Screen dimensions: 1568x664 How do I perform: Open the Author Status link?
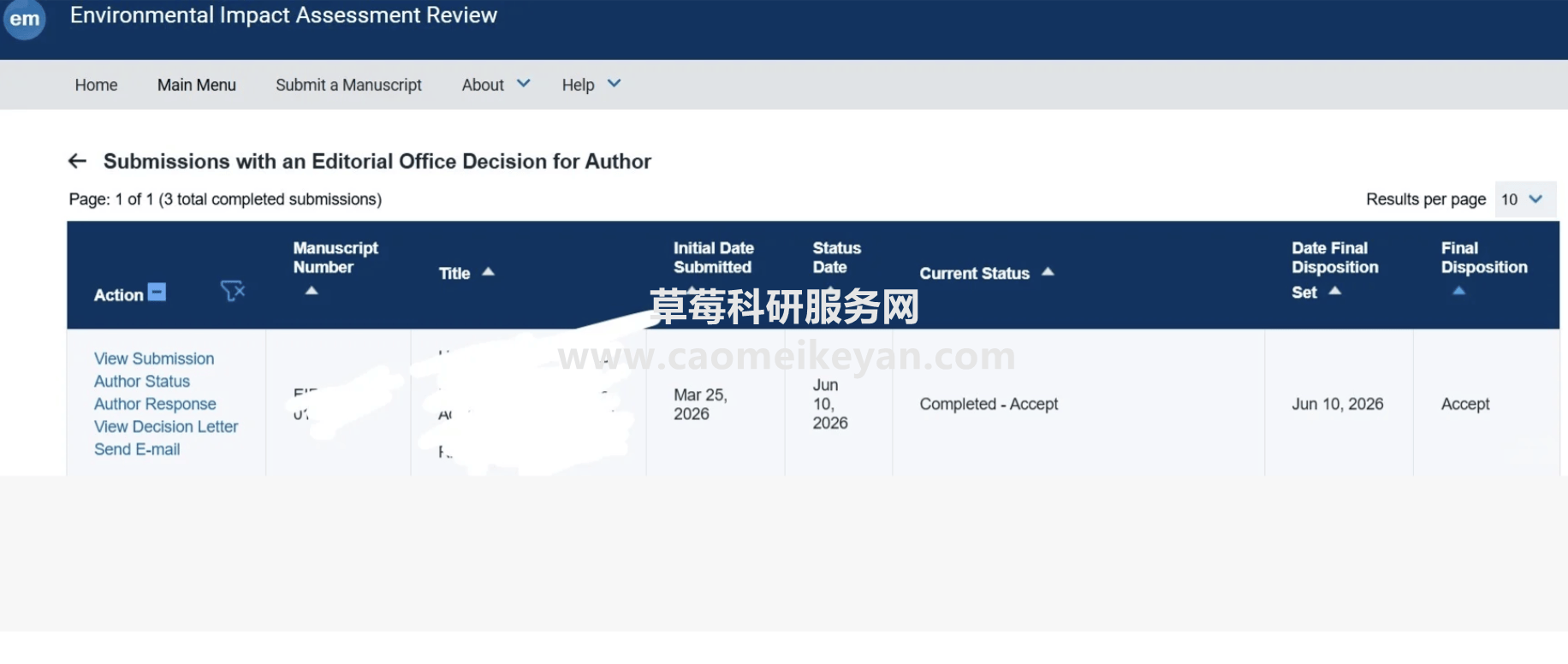coord(142,382)
